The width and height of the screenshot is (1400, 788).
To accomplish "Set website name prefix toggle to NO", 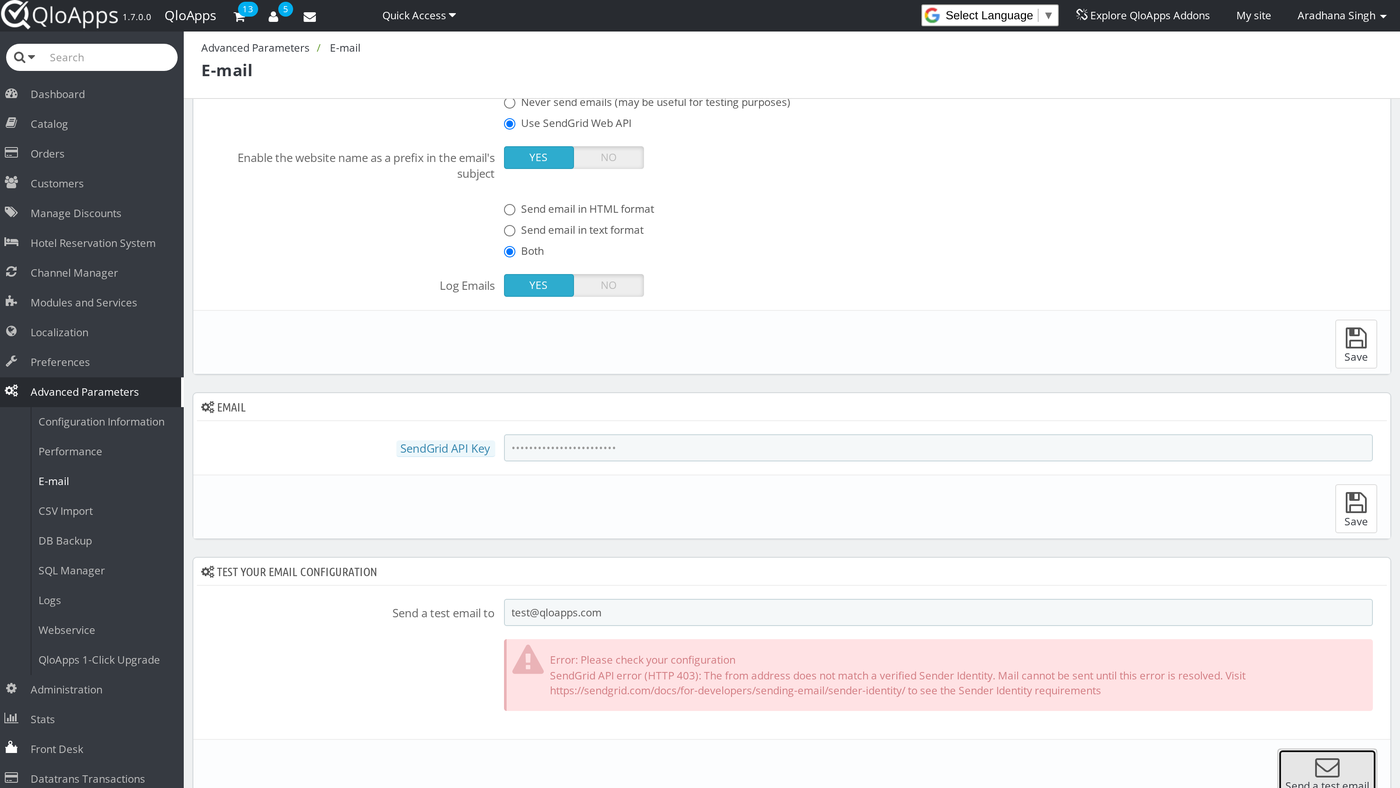I will pyautogui.click(x=608, y=158).
